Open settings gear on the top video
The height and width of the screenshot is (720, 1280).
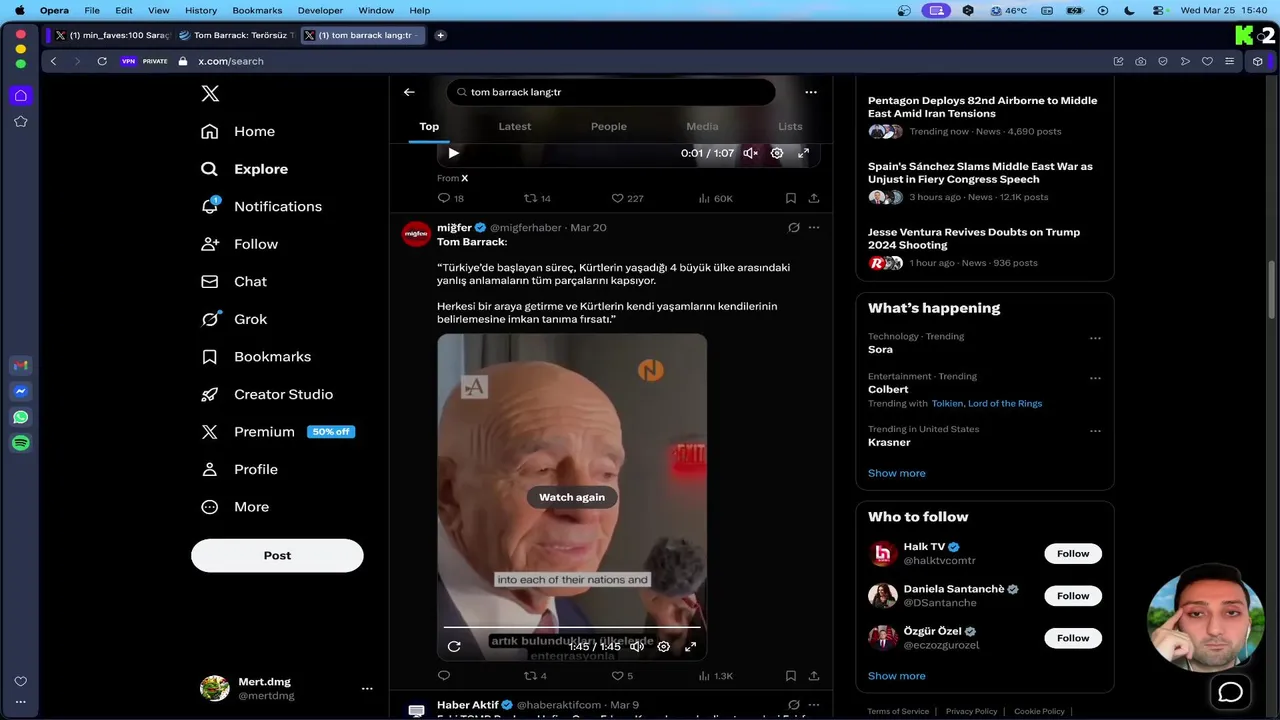point(777,153)
